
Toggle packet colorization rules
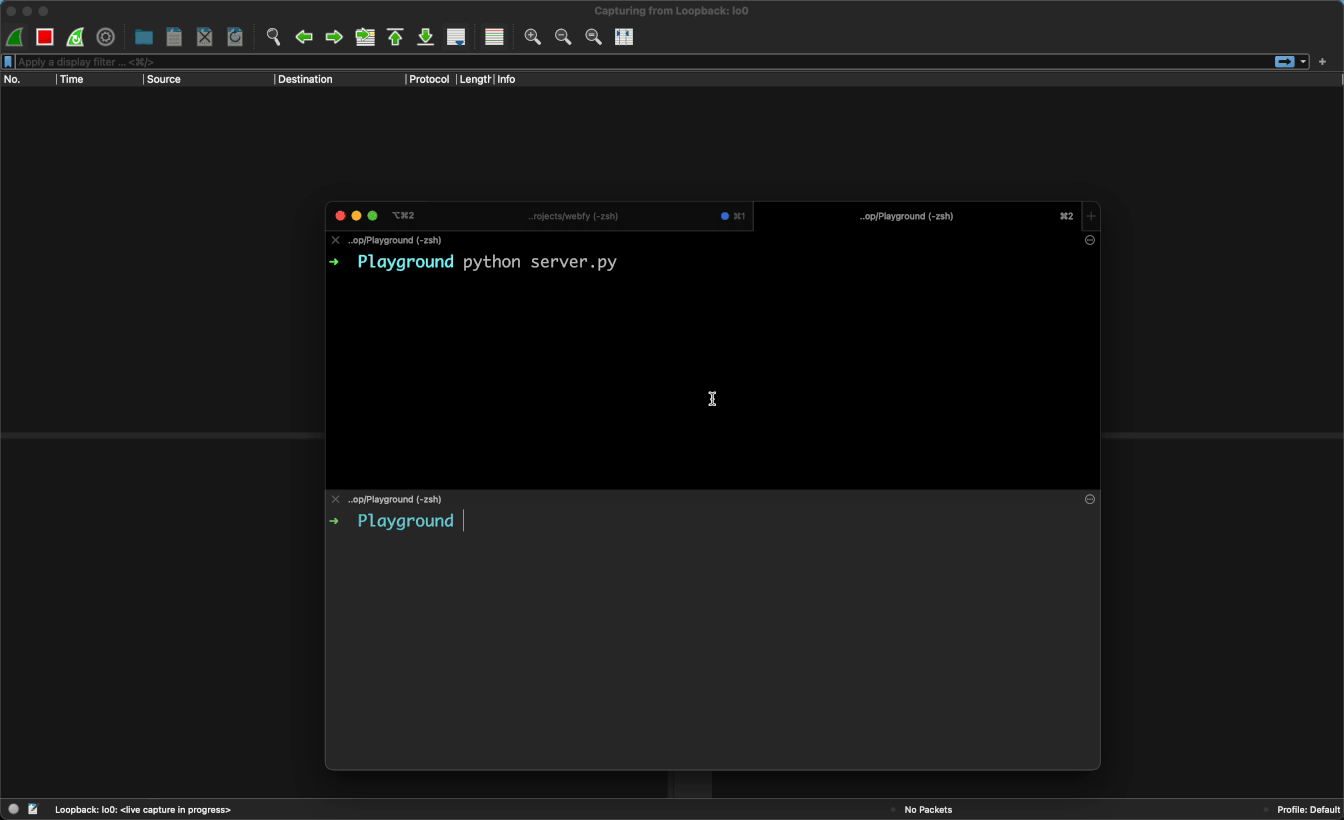click(494, 37)
